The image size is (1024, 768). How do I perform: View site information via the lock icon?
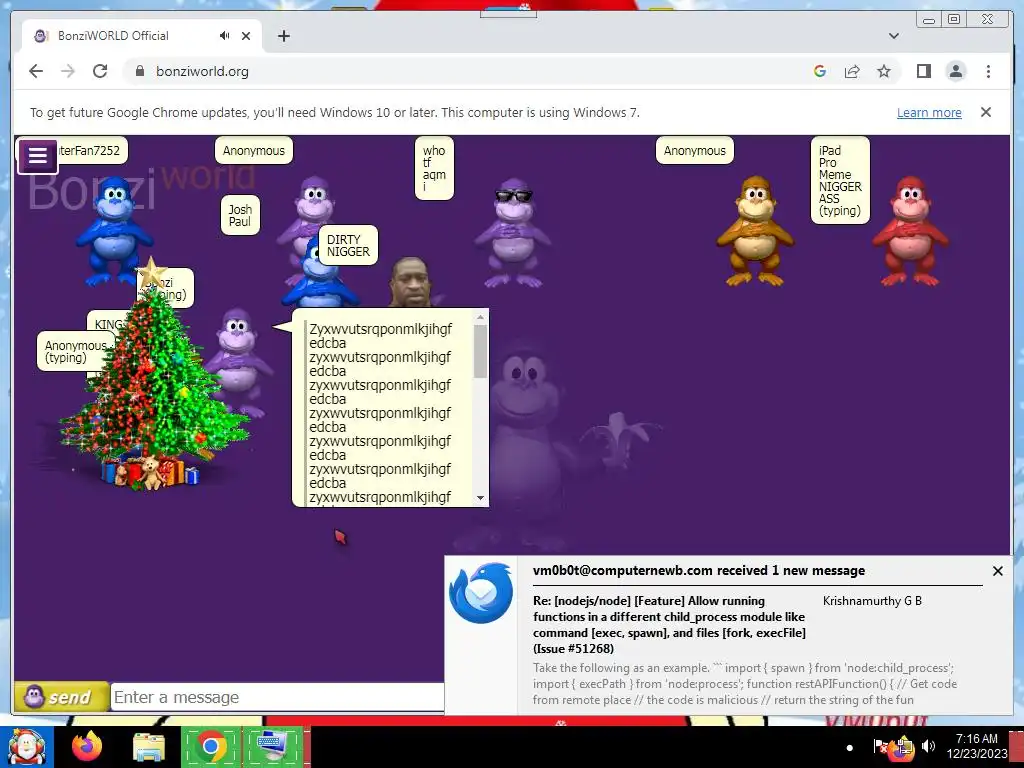coord(140,71)
